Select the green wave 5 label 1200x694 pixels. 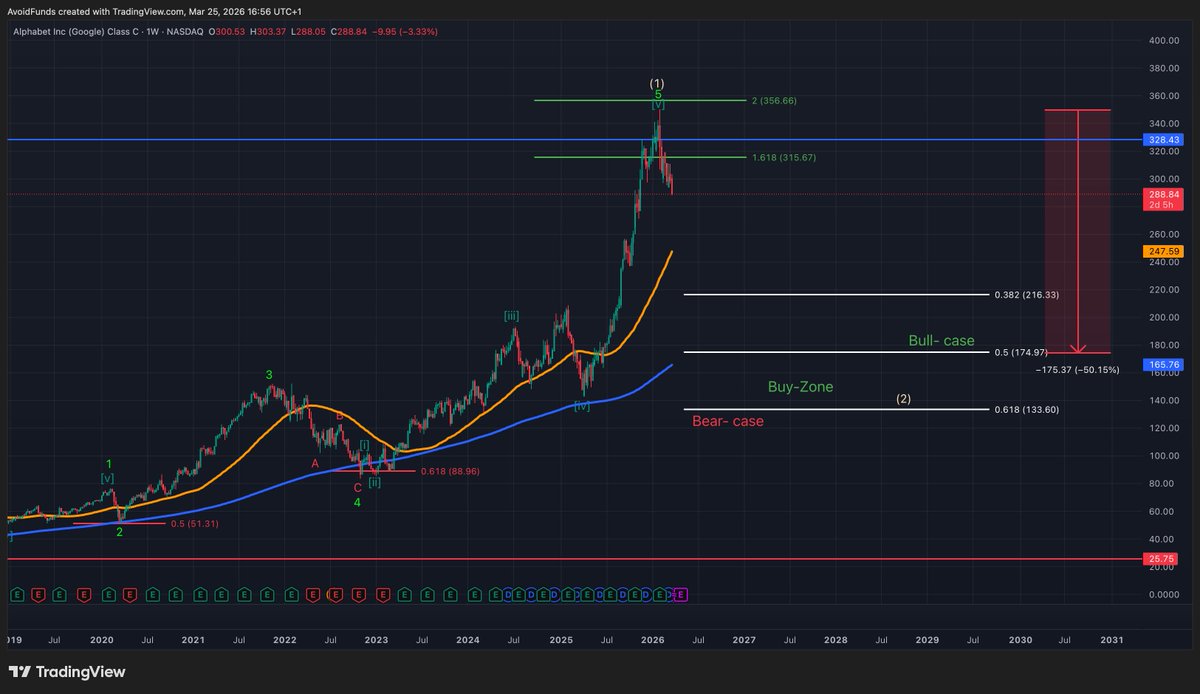pos(658,94)
